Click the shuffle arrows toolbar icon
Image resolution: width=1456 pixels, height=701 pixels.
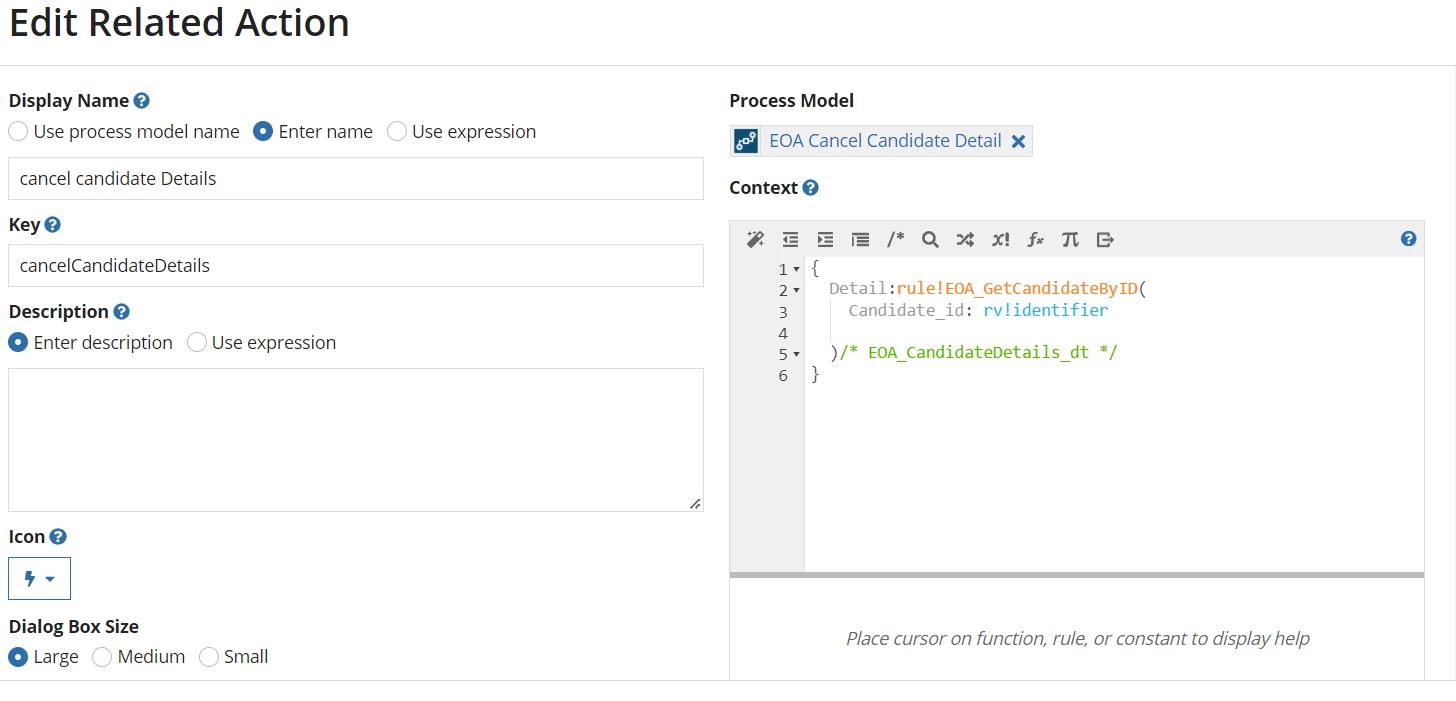pos(965,239)
